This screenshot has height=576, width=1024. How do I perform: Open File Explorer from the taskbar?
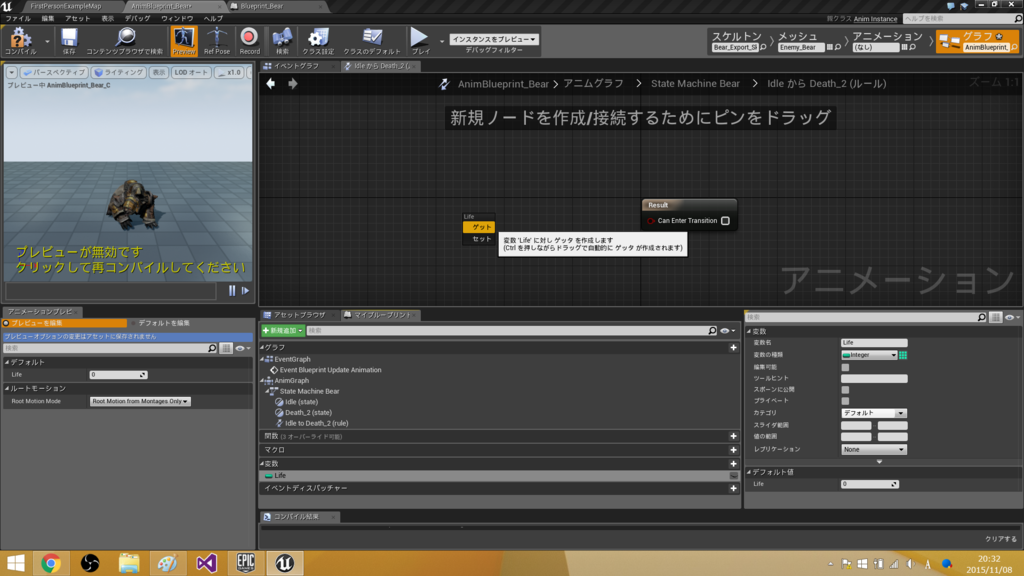129,563
